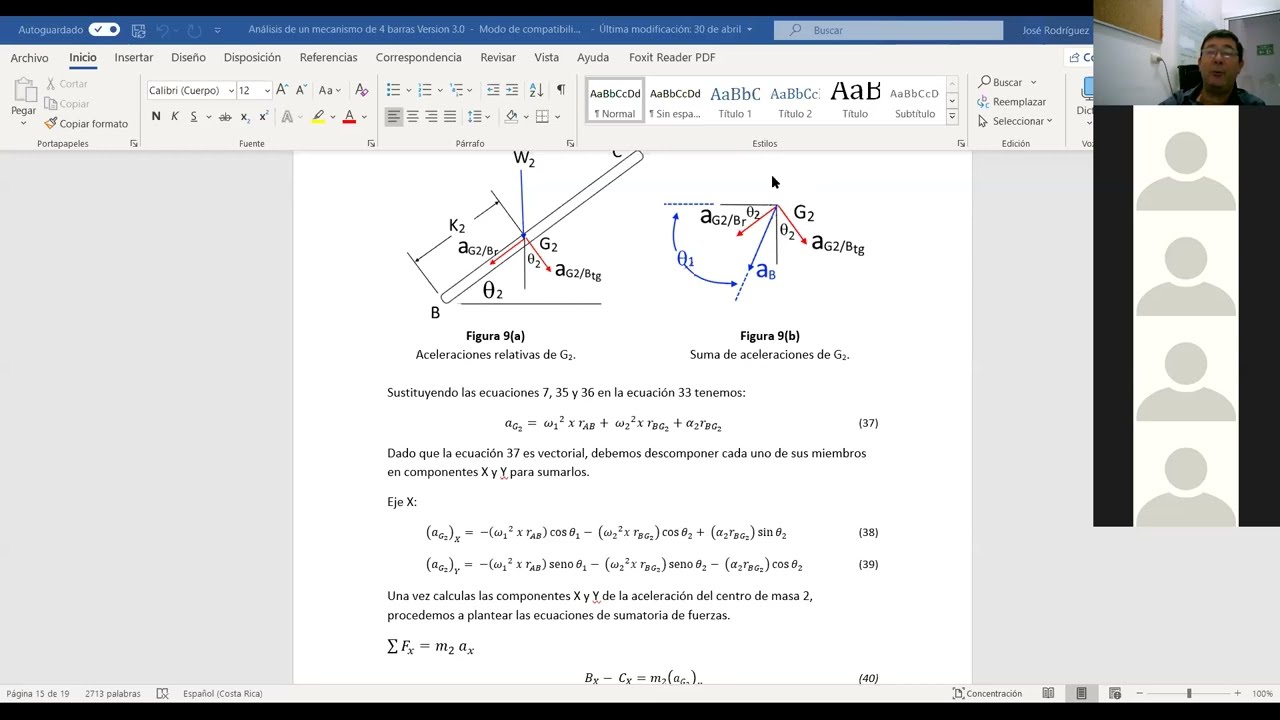Click Copiar formato painter
This screenshot has width=1280, height=720.
[86, 124]
